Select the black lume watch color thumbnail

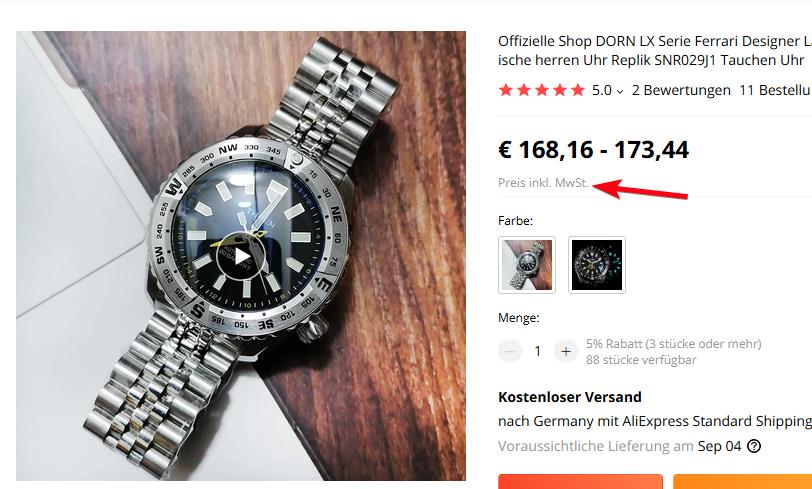click(597, 265)
